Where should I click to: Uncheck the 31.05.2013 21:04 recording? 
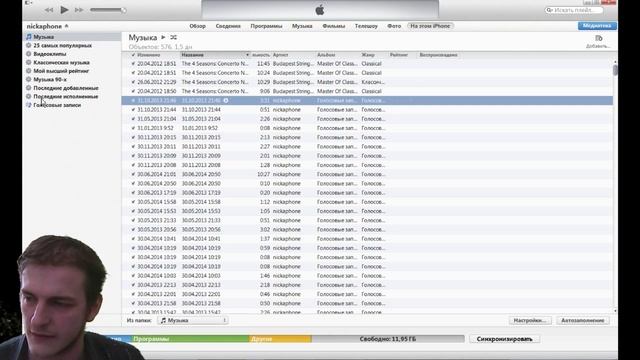(133, 119)
